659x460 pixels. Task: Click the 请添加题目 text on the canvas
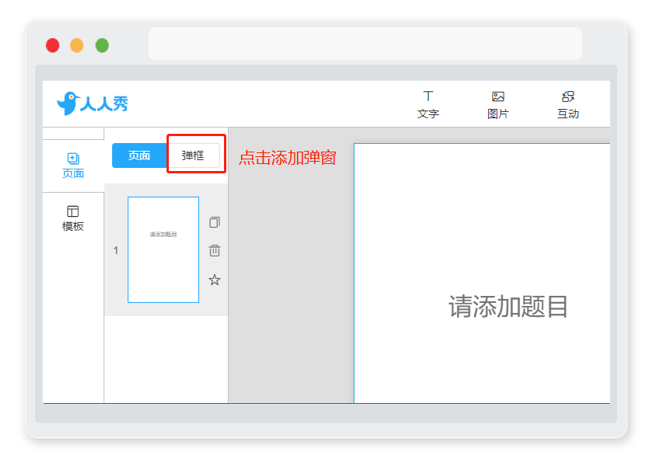[x=508, y=306]
